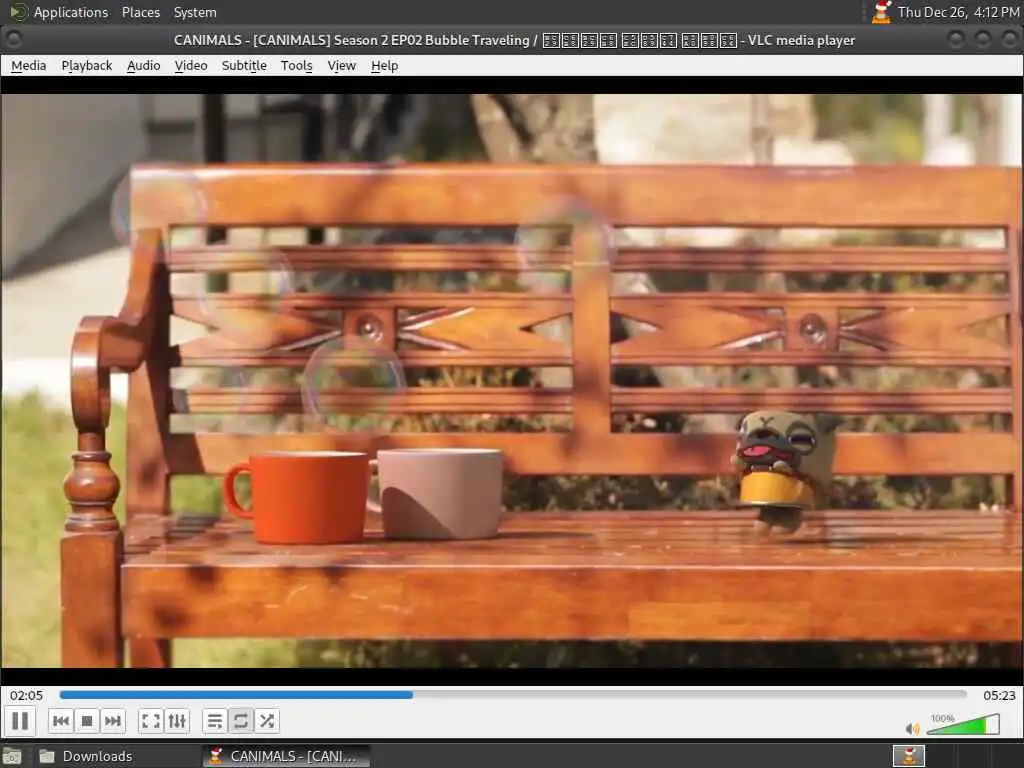Seek within the playback progress bar
The image size is (1024, 768).
click(513, 695)
